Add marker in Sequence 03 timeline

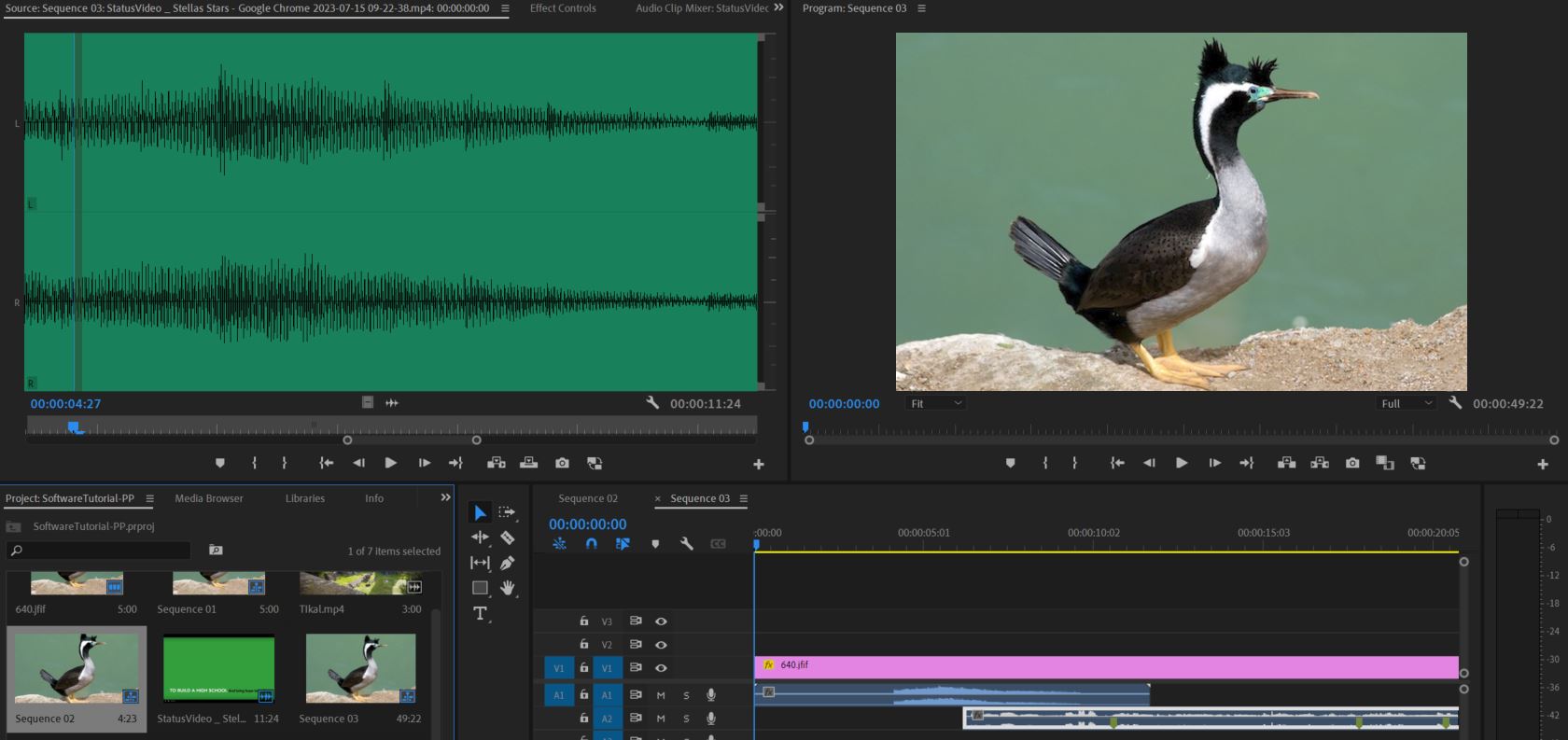click(x=655, y=544)
